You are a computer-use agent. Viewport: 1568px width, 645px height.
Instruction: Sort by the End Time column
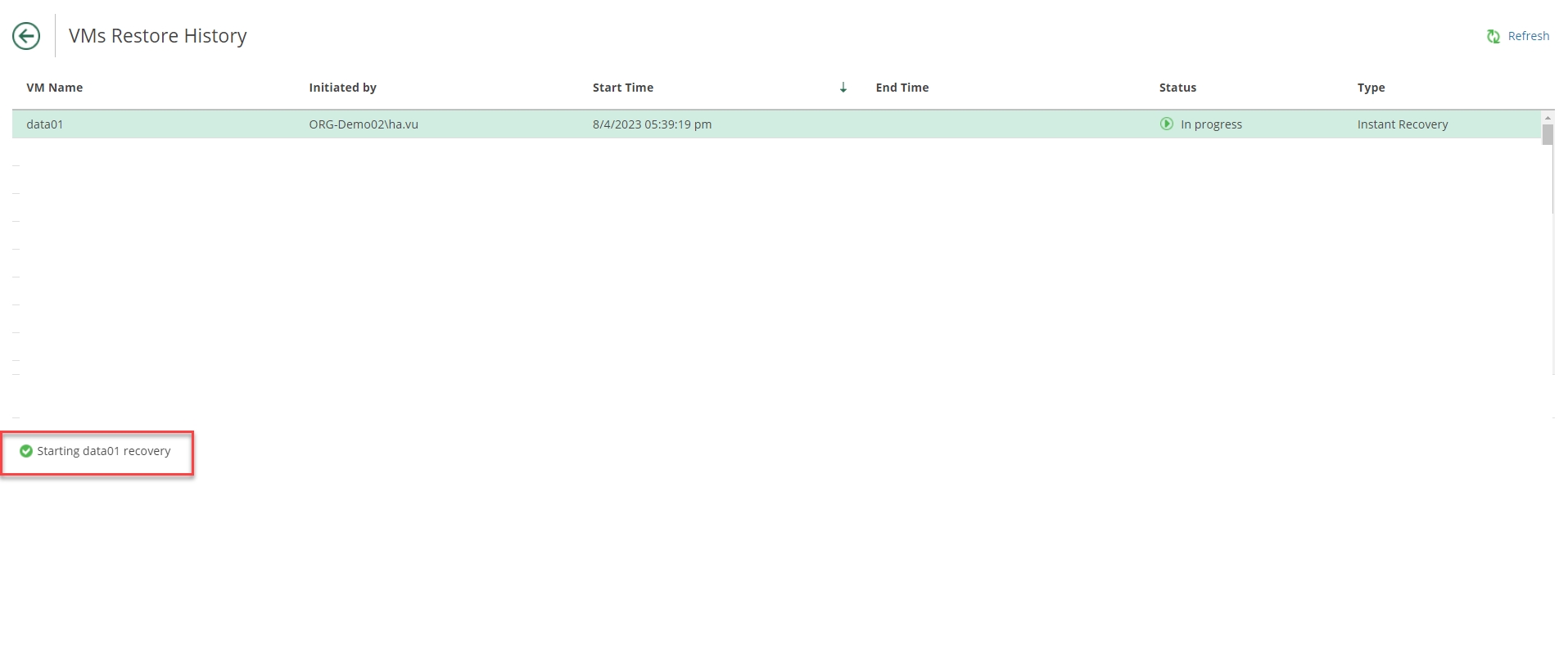[x=901, y=88]
